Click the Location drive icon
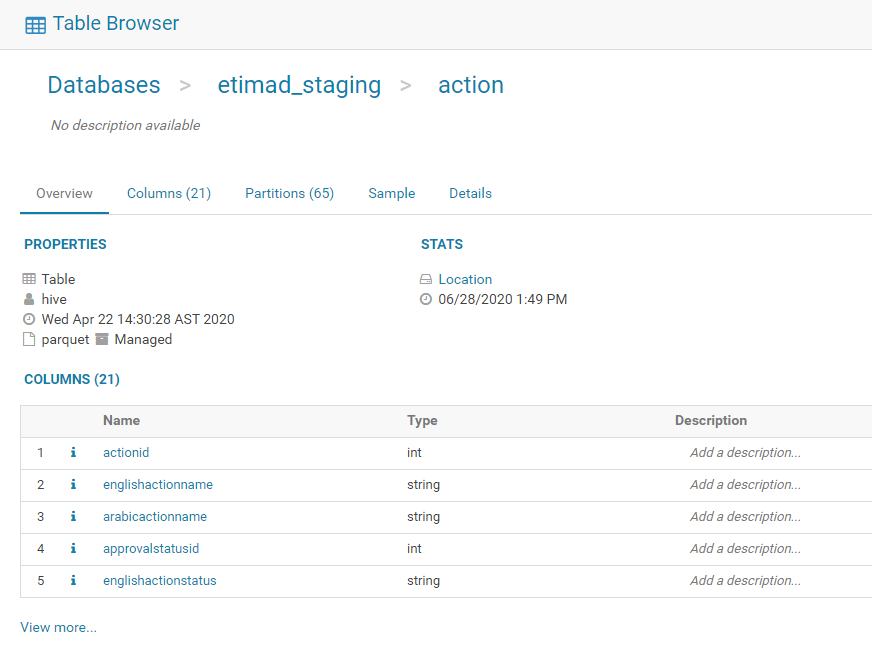Screen dimensions: 872x651 pyautogui.click(x=426, y=280)
